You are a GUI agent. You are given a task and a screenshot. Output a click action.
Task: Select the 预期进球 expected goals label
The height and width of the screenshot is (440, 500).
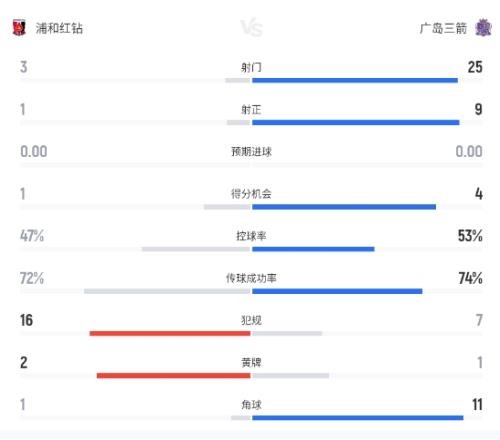pos(251,152)
